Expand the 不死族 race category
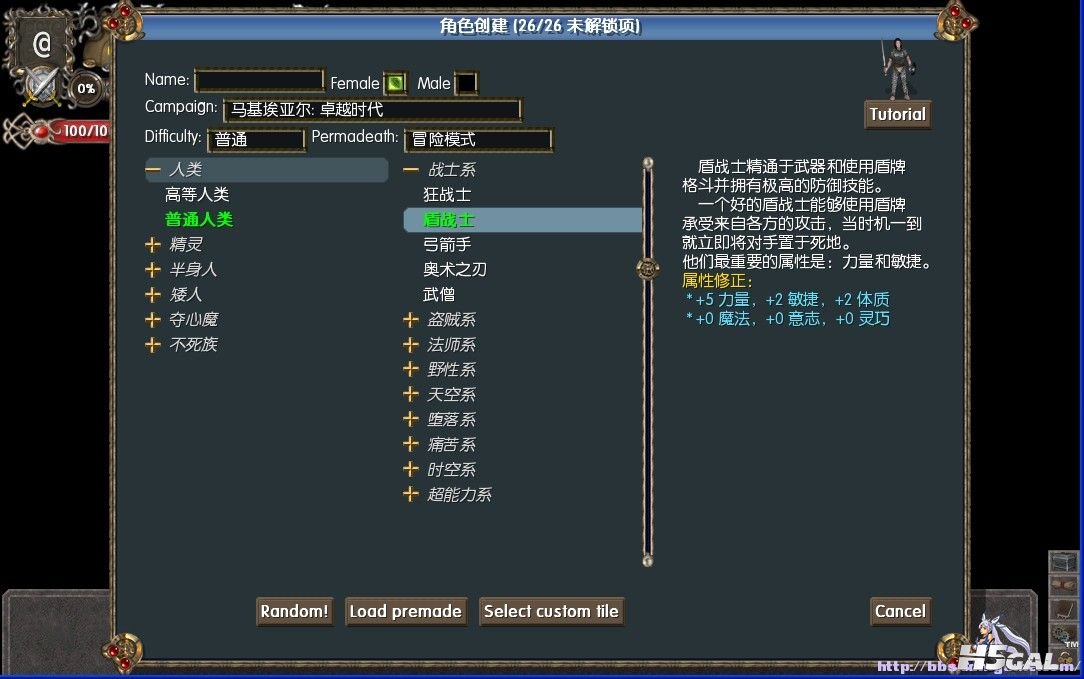 tap(153, 344)
